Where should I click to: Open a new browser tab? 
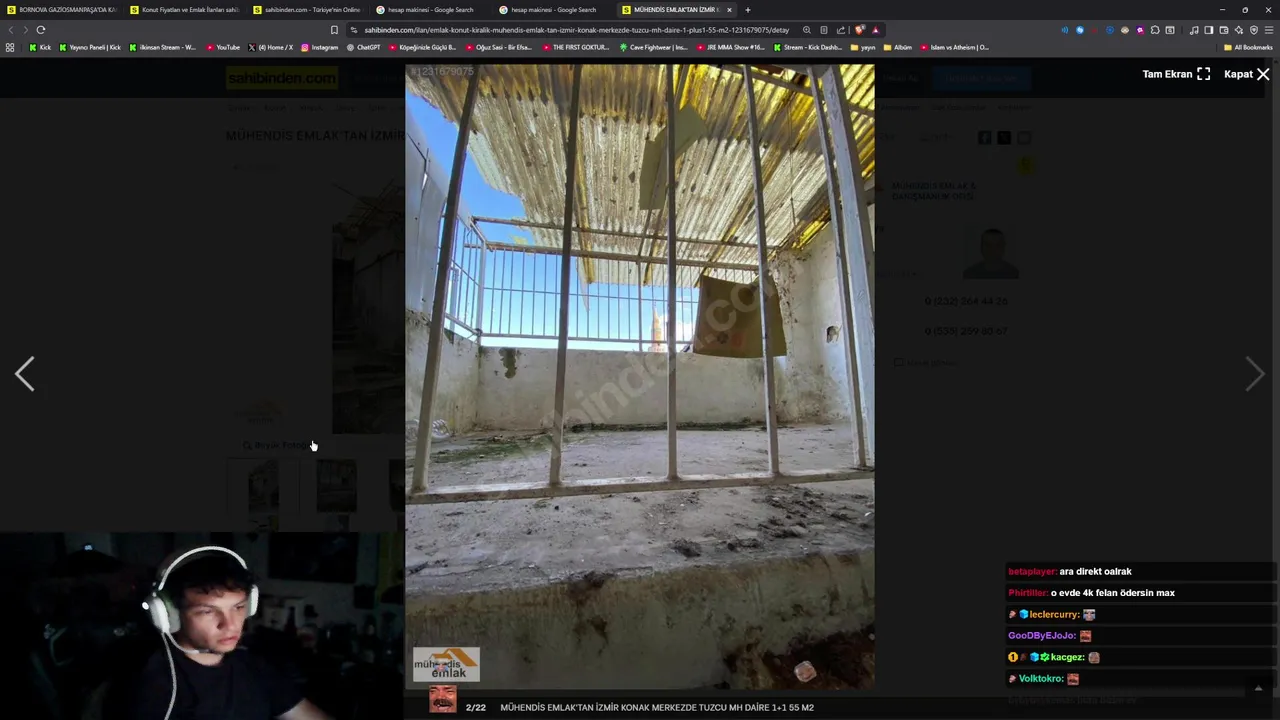pos(747,10)
